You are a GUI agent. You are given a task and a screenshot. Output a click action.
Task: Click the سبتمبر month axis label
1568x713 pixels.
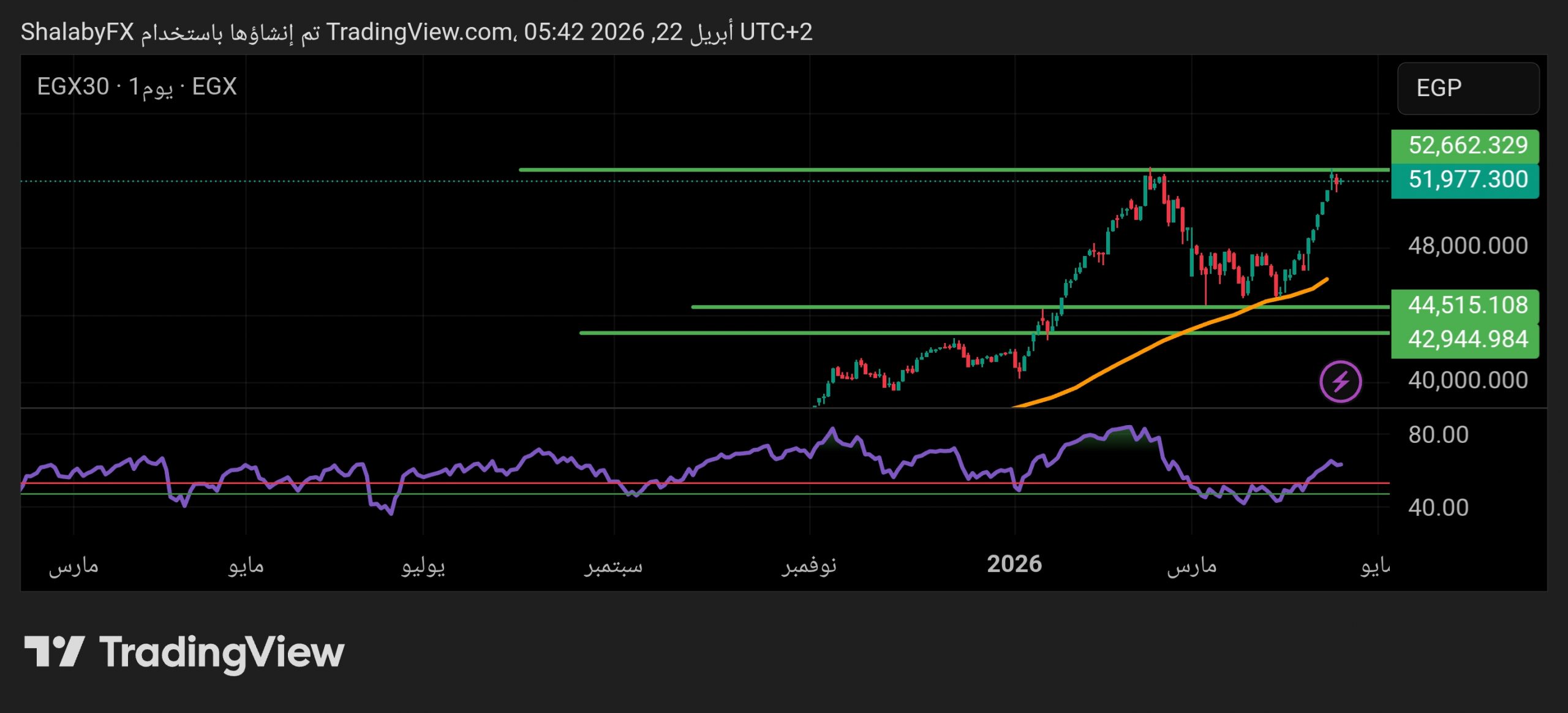click(613, 565)
